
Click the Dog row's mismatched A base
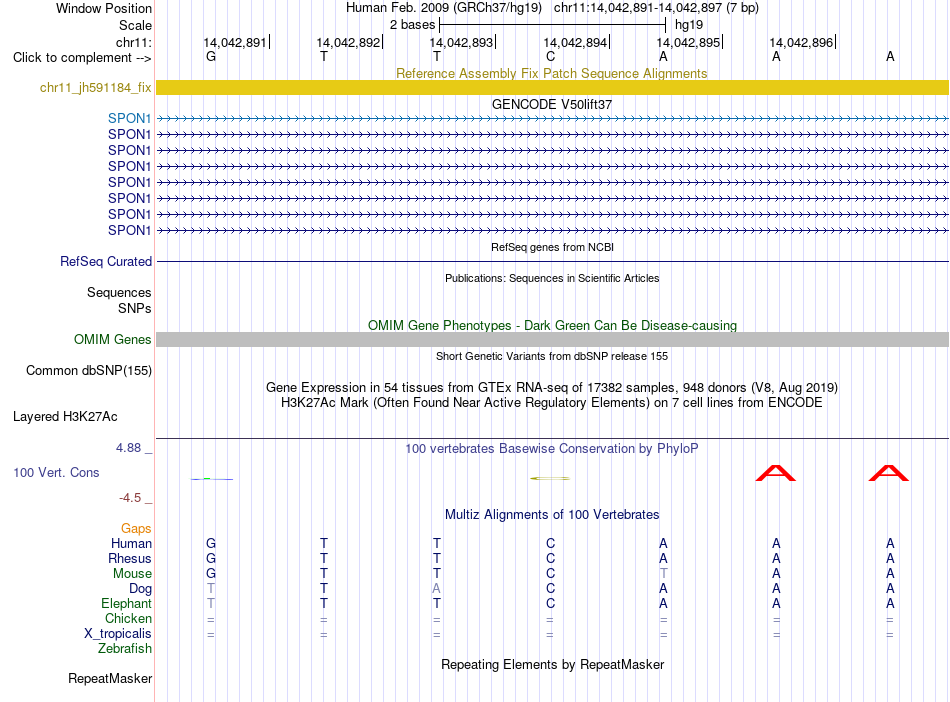(436, 588)
